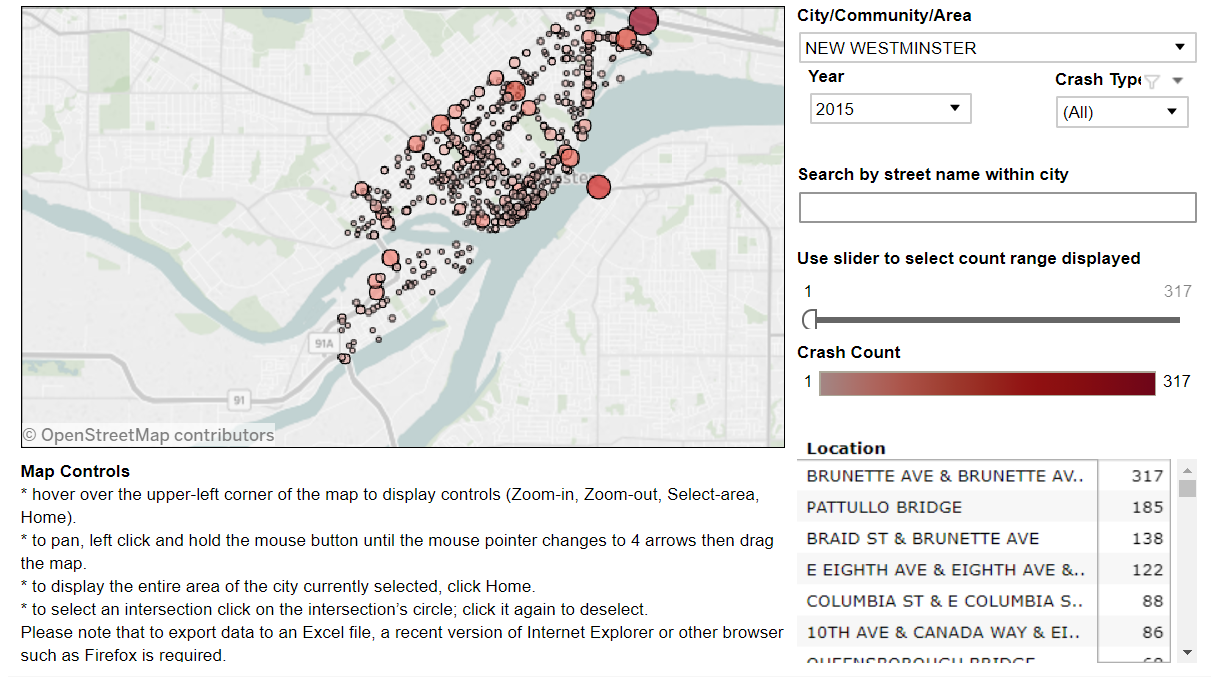This screenshot has width=1211, height=677.
Task: Click the 91A highway shield on the map
Action: [321, 343]
